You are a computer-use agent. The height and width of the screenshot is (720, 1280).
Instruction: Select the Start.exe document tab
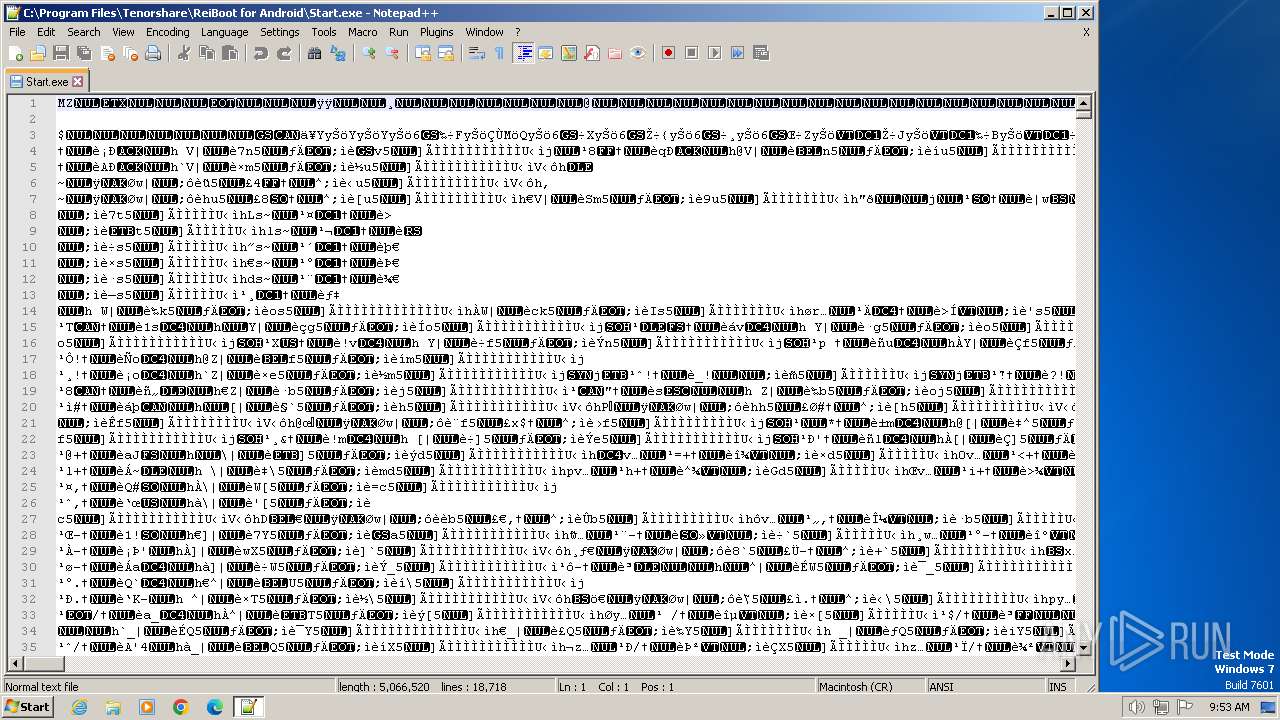[x=46, y=81]
